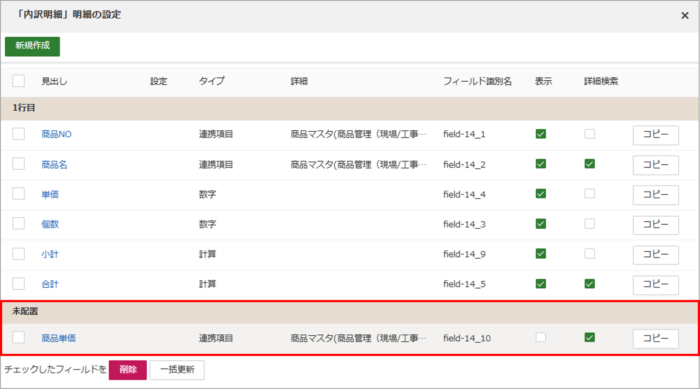
Task: Click the 1行目 section row
Action: [x=350, y=108]
